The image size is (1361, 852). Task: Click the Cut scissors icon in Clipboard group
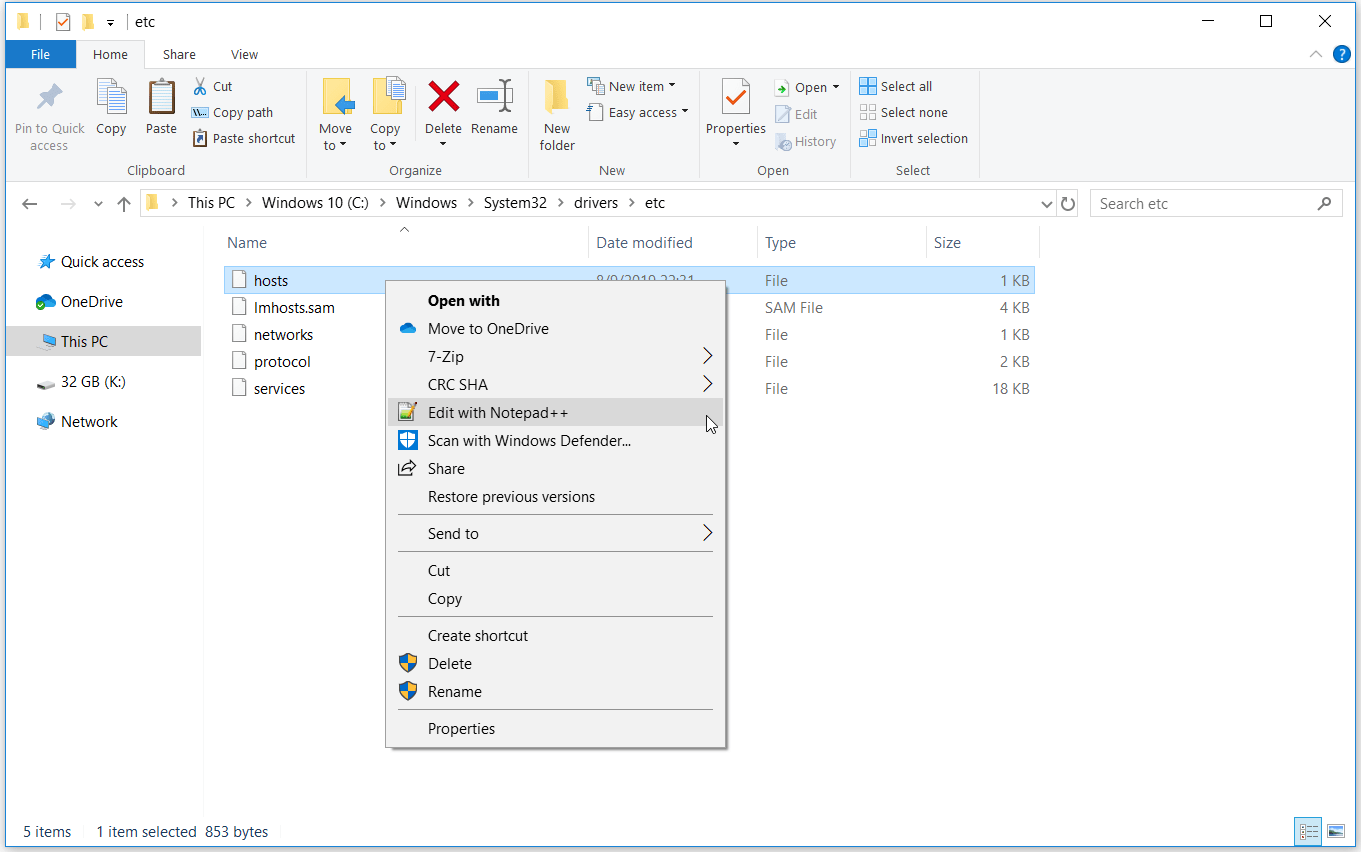[200, 86]
